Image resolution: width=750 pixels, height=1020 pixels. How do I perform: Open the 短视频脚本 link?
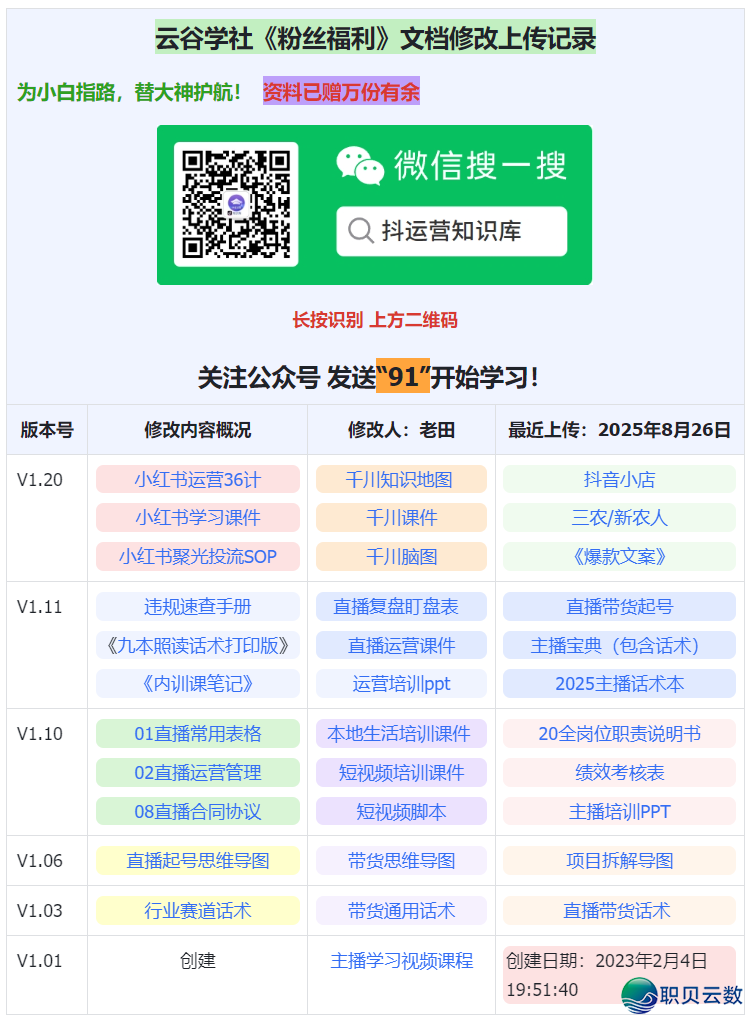(401, 811)
